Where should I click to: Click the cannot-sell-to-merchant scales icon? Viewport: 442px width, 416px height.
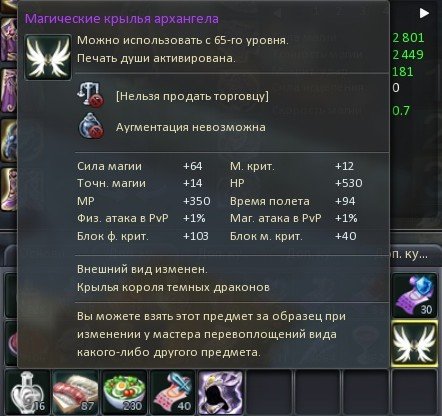(x=90, y=95)
